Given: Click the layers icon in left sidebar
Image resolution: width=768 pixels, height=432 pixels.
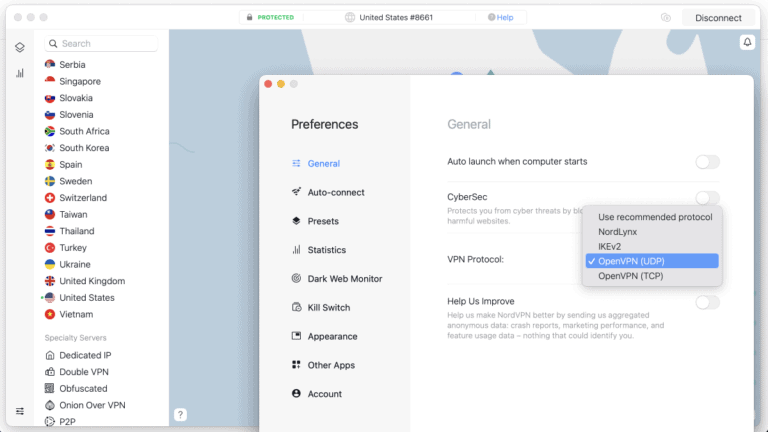Looking at the screenshot, I should click(19, 47).
